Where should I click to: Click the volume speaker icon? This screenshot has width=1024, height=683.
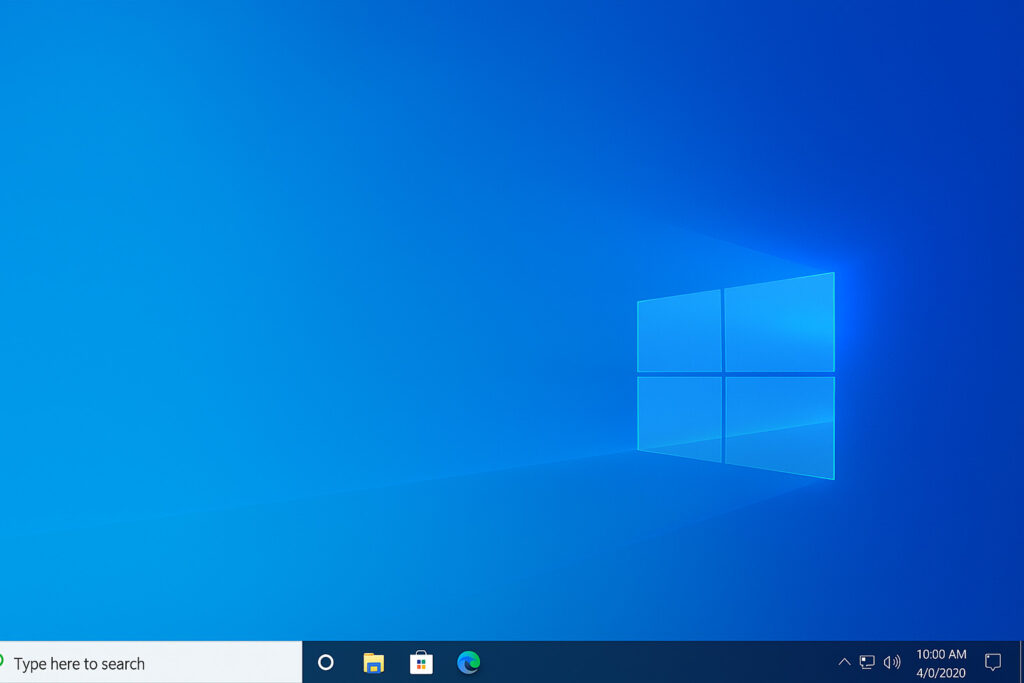(x=892, y=662)
